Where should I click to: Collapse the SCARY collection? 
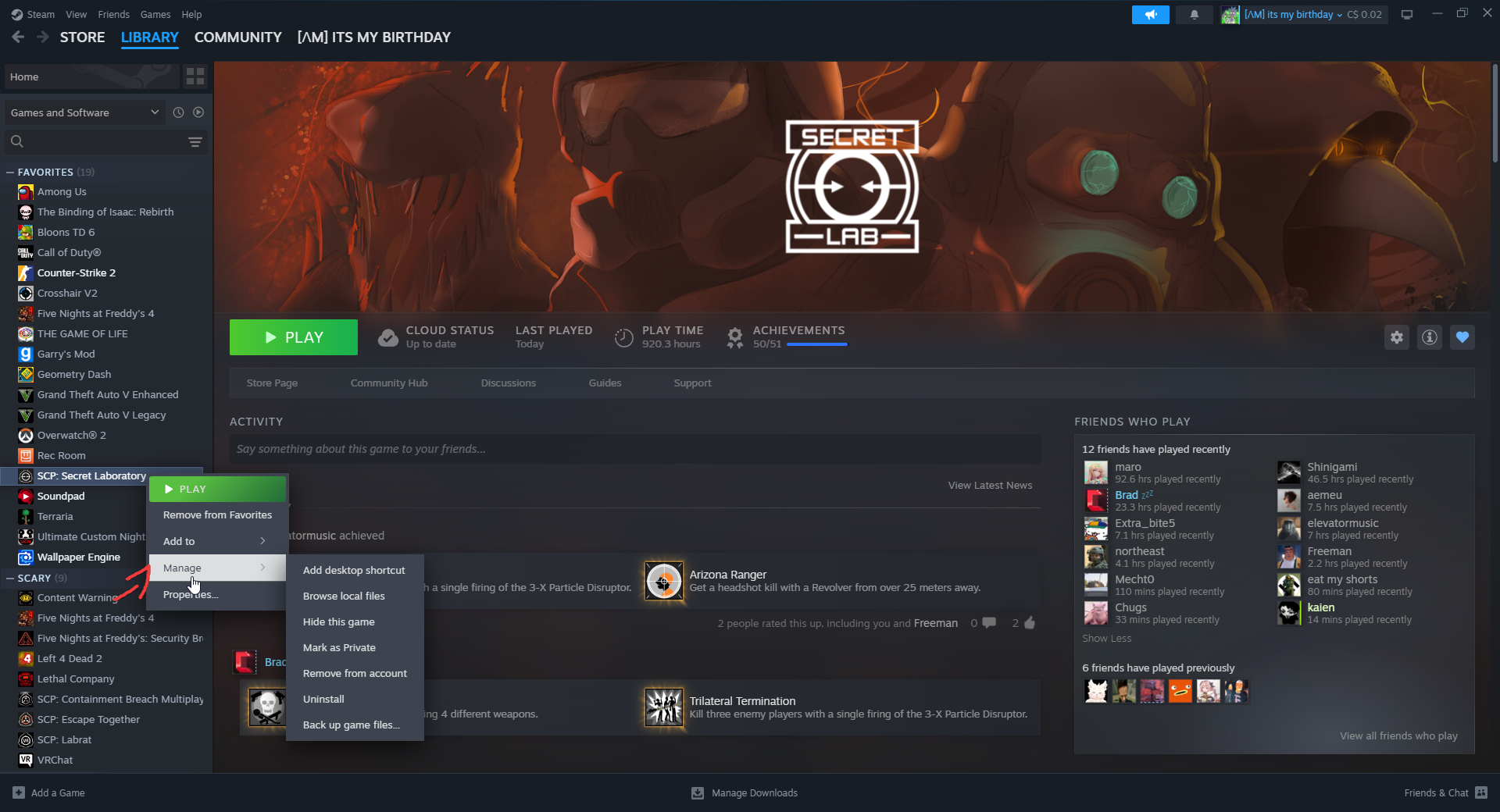pos(10,579)
